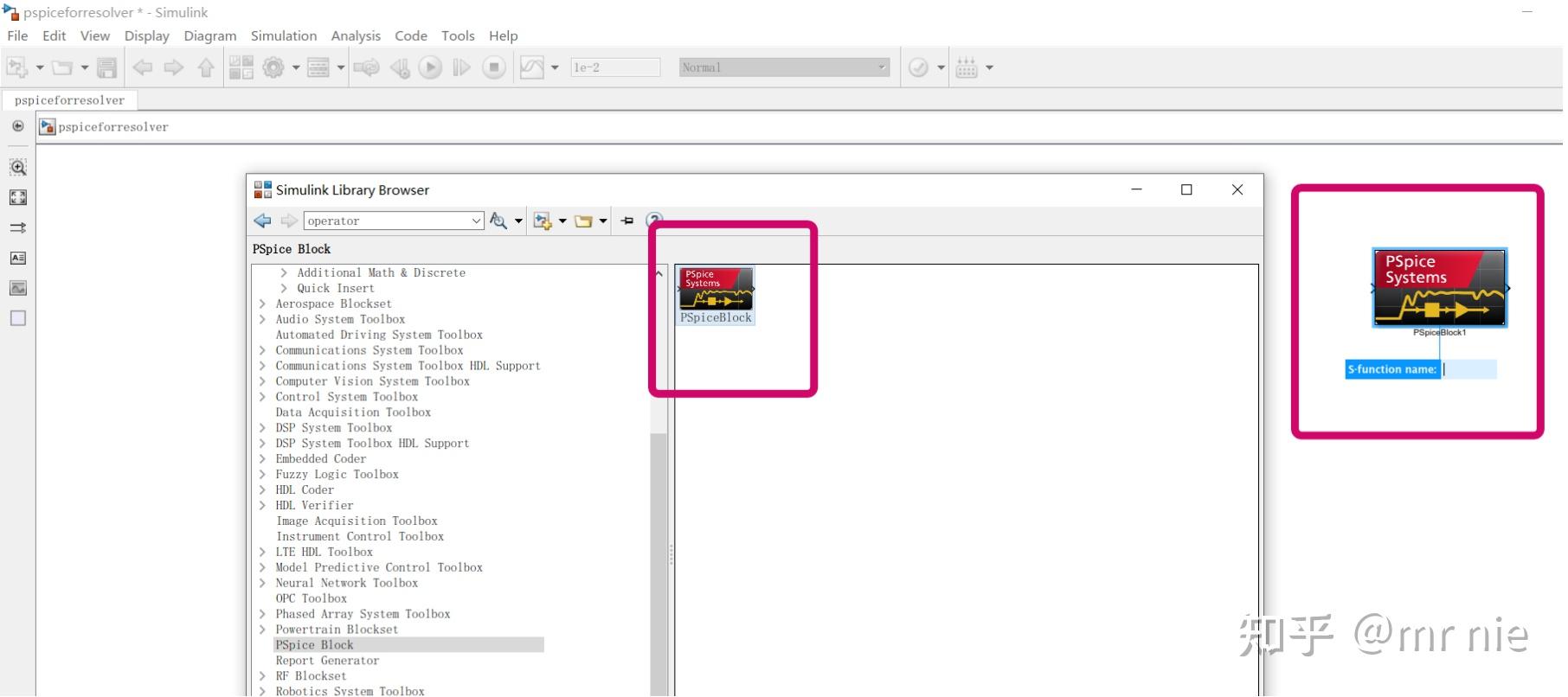Open the Simulation Data Inspector icon
The height and width of the screenshot is (697, 1568).
(x=531, y=67)
